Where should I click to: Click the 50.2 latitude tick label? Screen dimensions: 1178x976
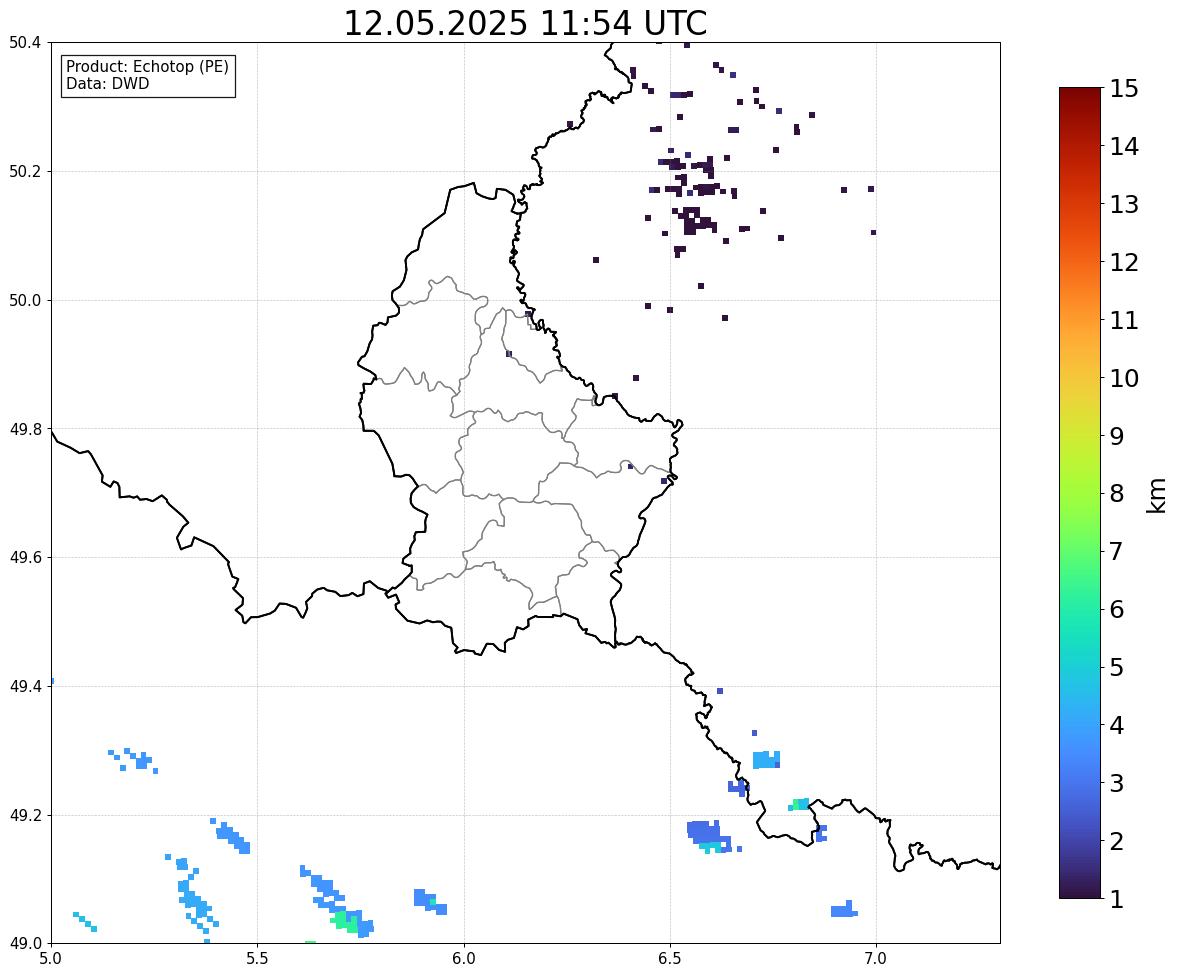25,171
